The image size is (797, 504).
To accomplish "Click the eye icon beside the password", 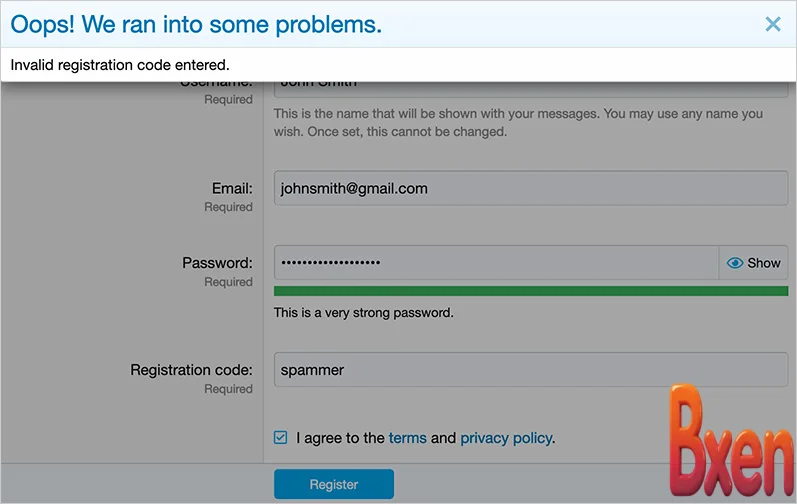I will pos(735,263).
